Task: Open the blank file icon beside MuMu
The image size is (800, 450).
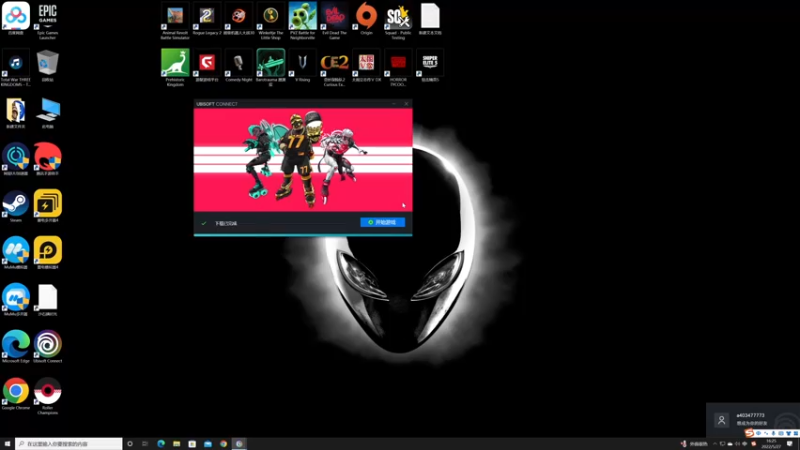Action: click(47, 299)
